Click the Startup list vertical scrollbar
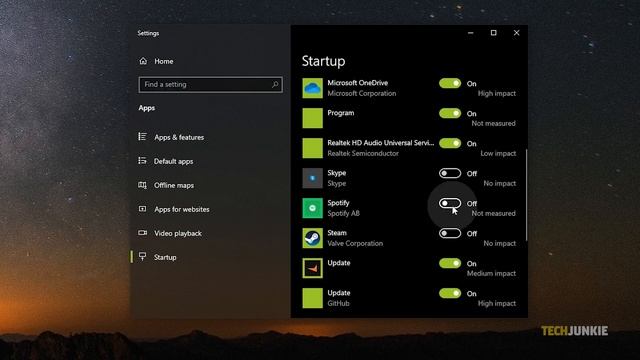 coord(527,195)
